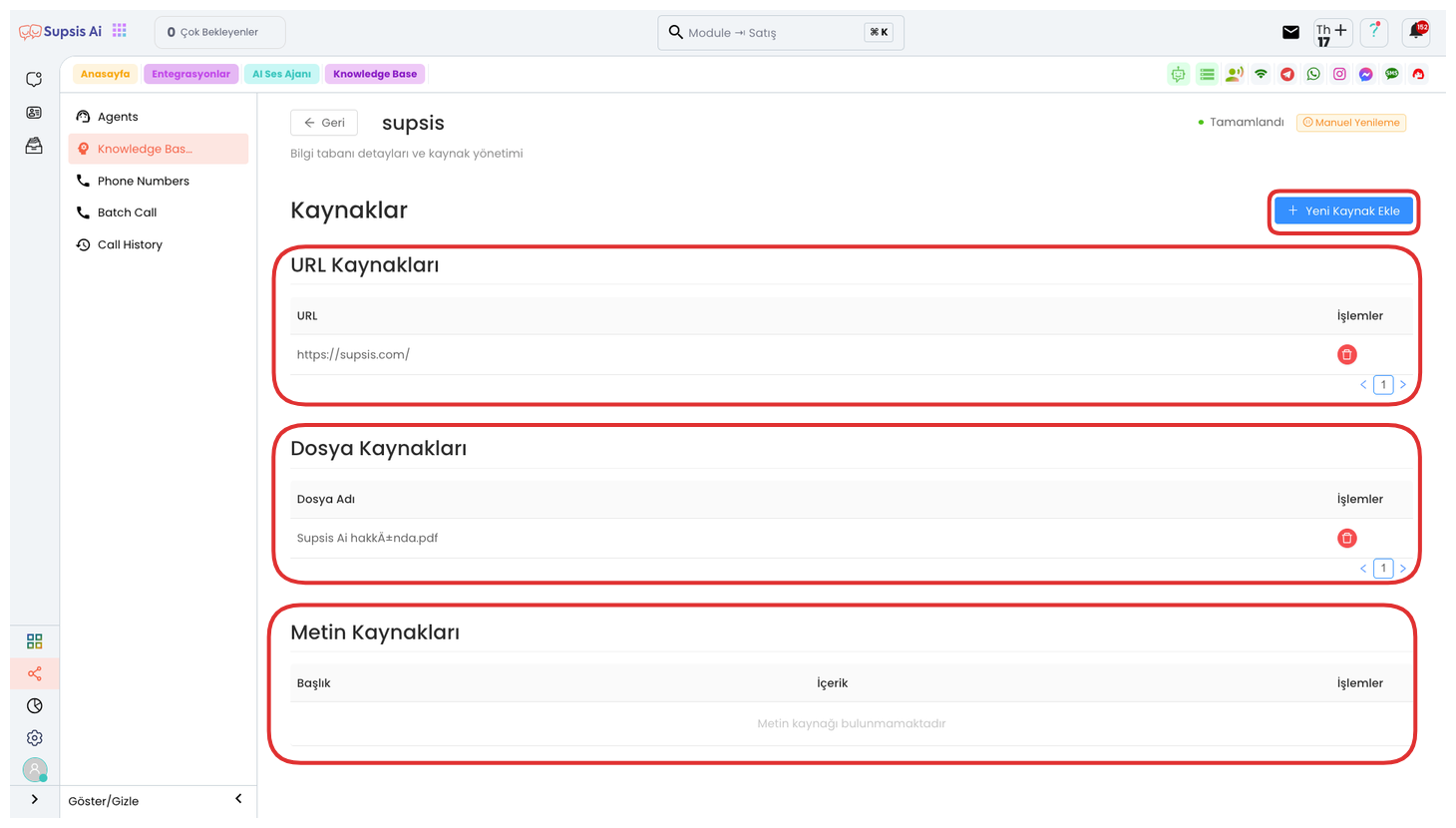The width and height of the screenshot is (1456, 828).
Task: Go to next page of URL Kaynakları
Action: pos(1402,384)
